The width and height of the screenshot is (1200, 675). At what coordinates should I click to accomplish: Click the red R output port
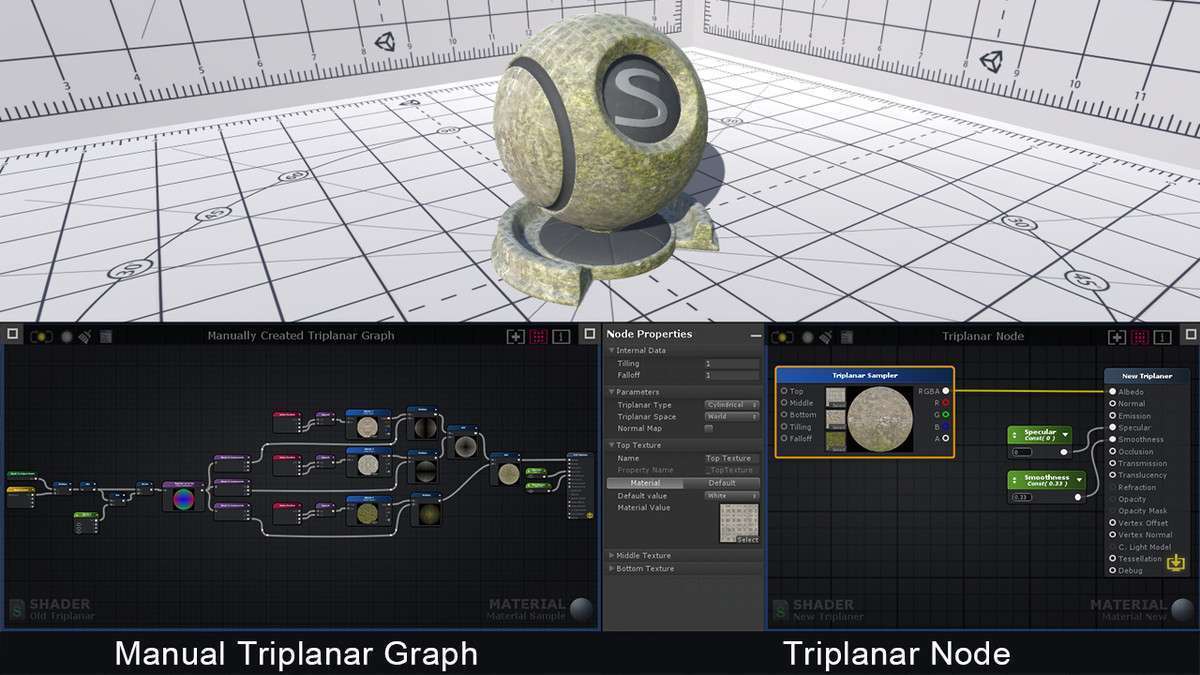pyautogui.click(x=945, y=403)
